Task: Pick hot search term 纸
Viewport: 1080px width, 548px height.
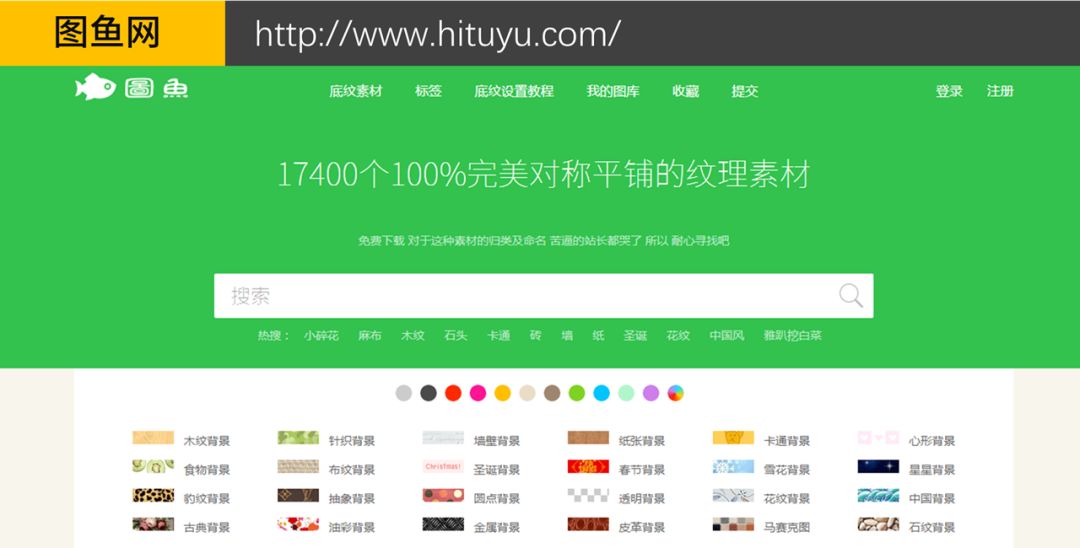Action: [x=599, y=336]
